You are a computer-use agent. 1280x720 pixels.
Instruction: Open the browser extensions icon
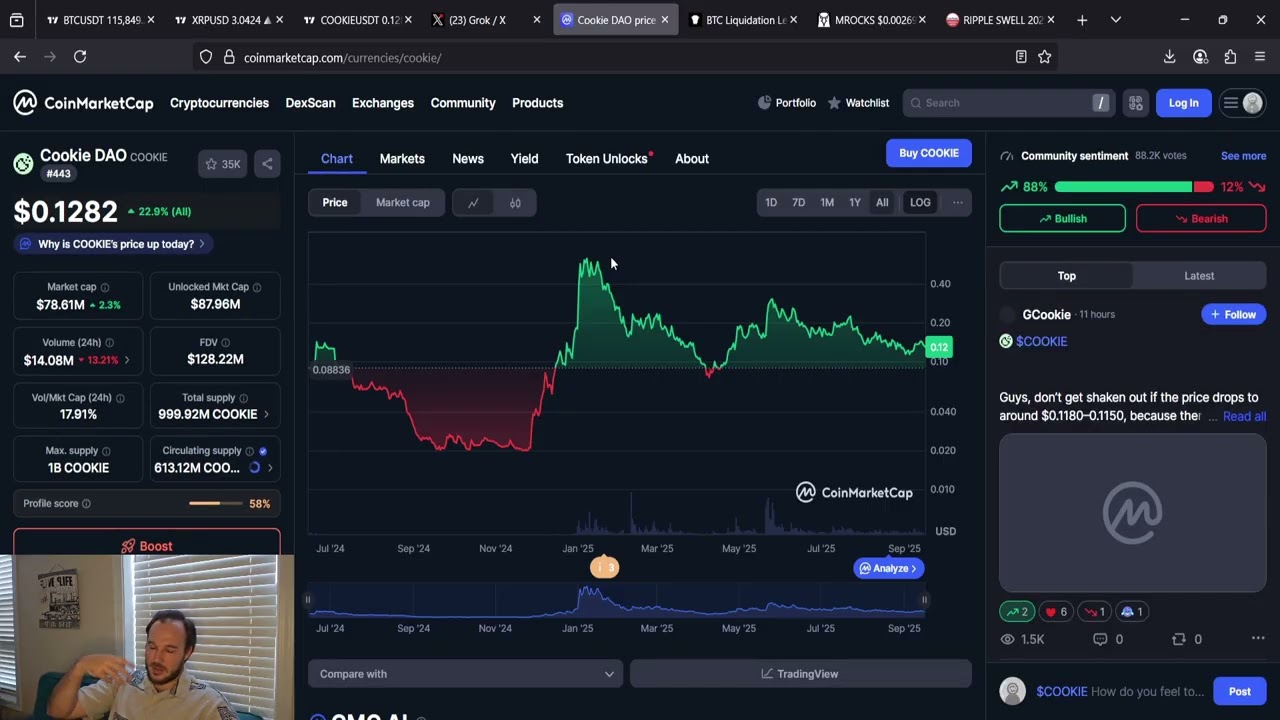1230,57
